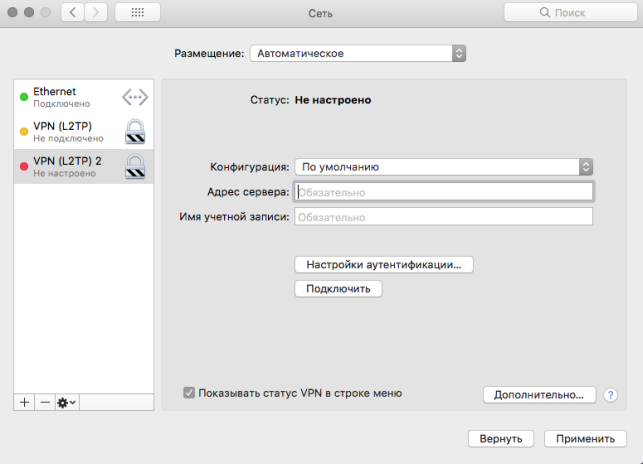
Task: Click the back navigation arrow
Action: click(74, 13)
